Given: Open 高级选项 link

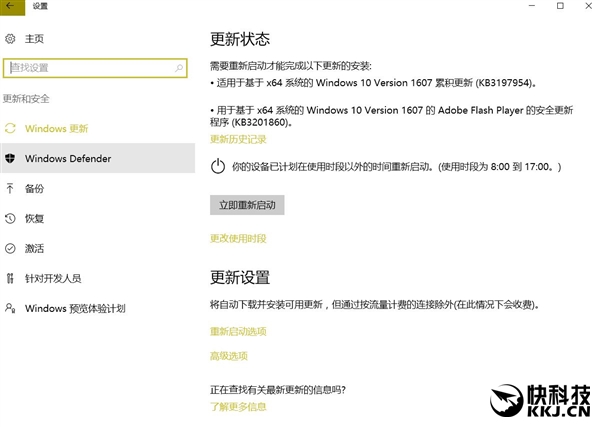Looking at the screenshot, I should (x=229, y=356).
